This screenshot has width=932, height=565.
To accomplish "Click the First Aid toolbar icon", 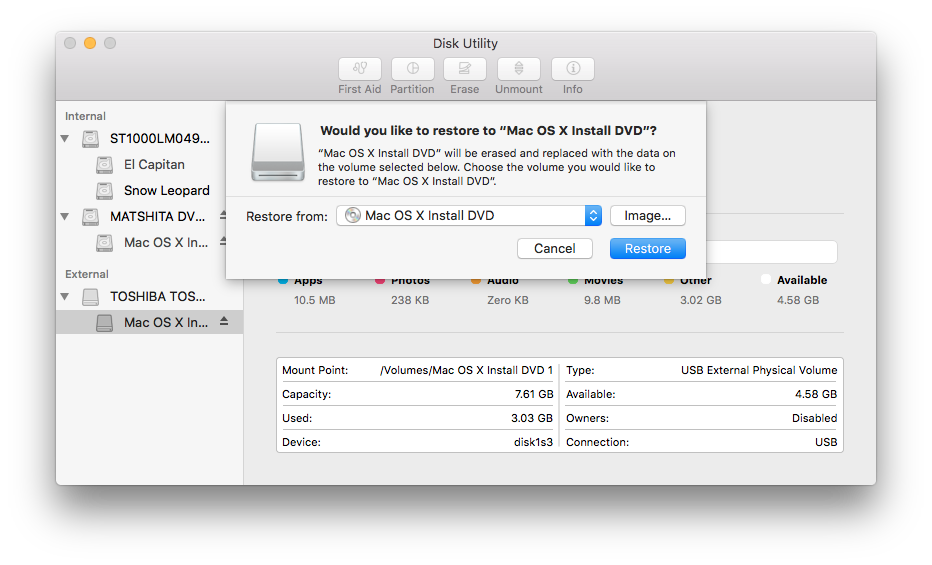I will (x=360, y=69).
